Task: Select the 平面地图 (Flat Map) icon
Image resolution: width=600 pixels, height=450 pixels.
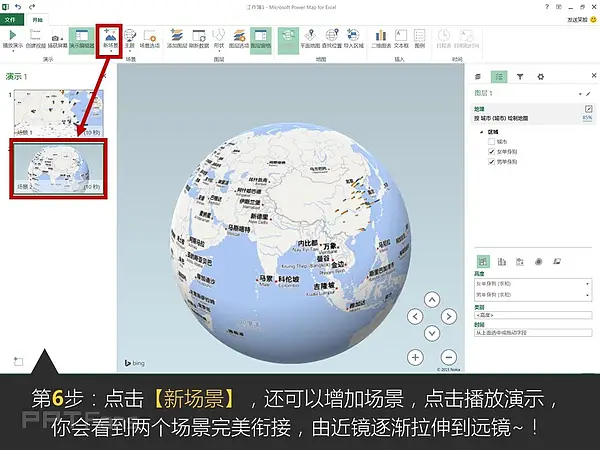Action: coord(288,40)
